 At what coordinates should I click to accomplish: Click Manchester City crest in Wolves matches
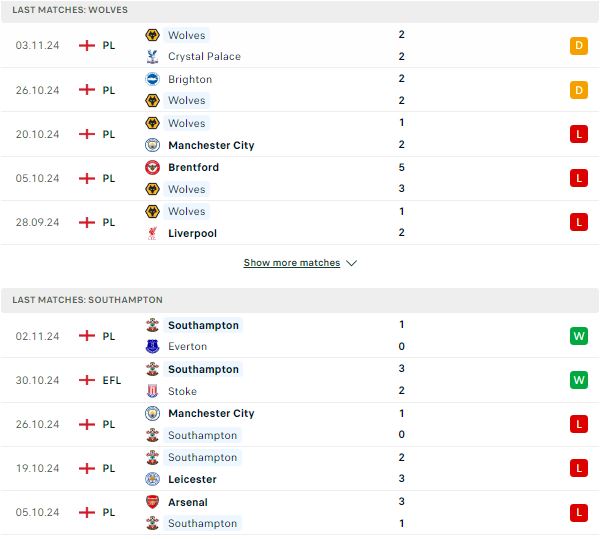[152, 145]
